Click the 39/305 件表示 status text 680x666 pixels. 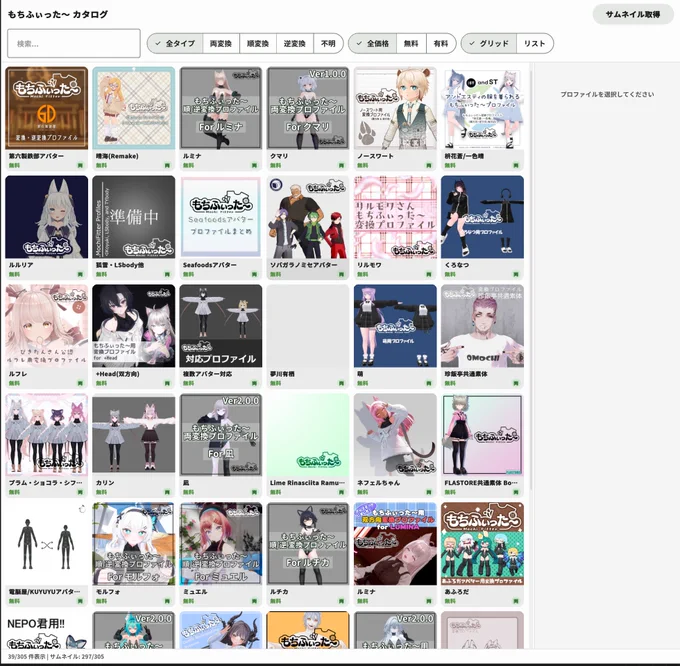tap(26, 657)
